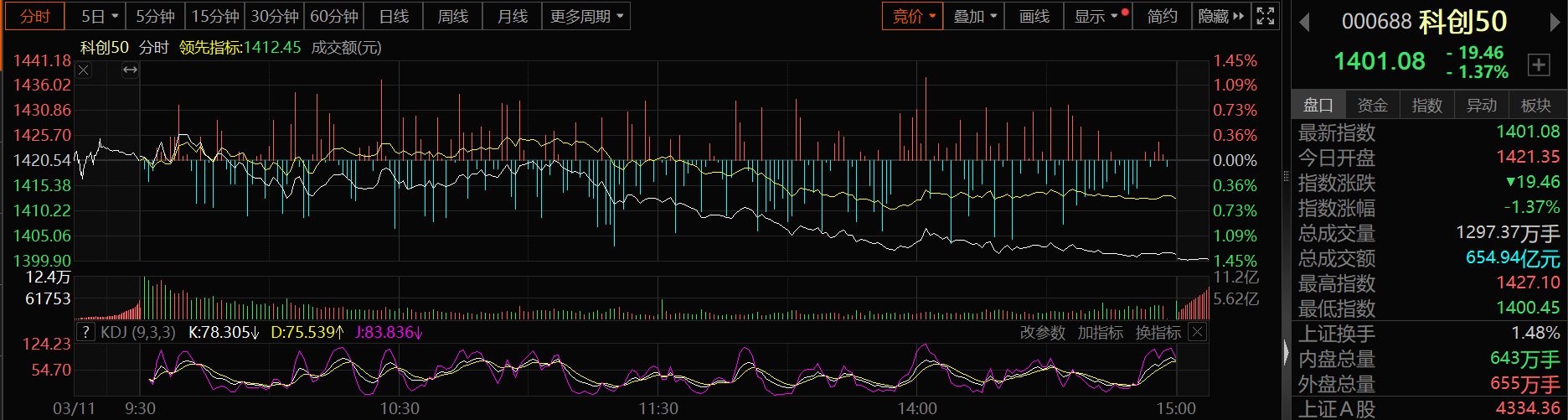Click the side panel collapse handle
The height and width of the screenshot is (420, 1568).
[x=1287, y=352]
